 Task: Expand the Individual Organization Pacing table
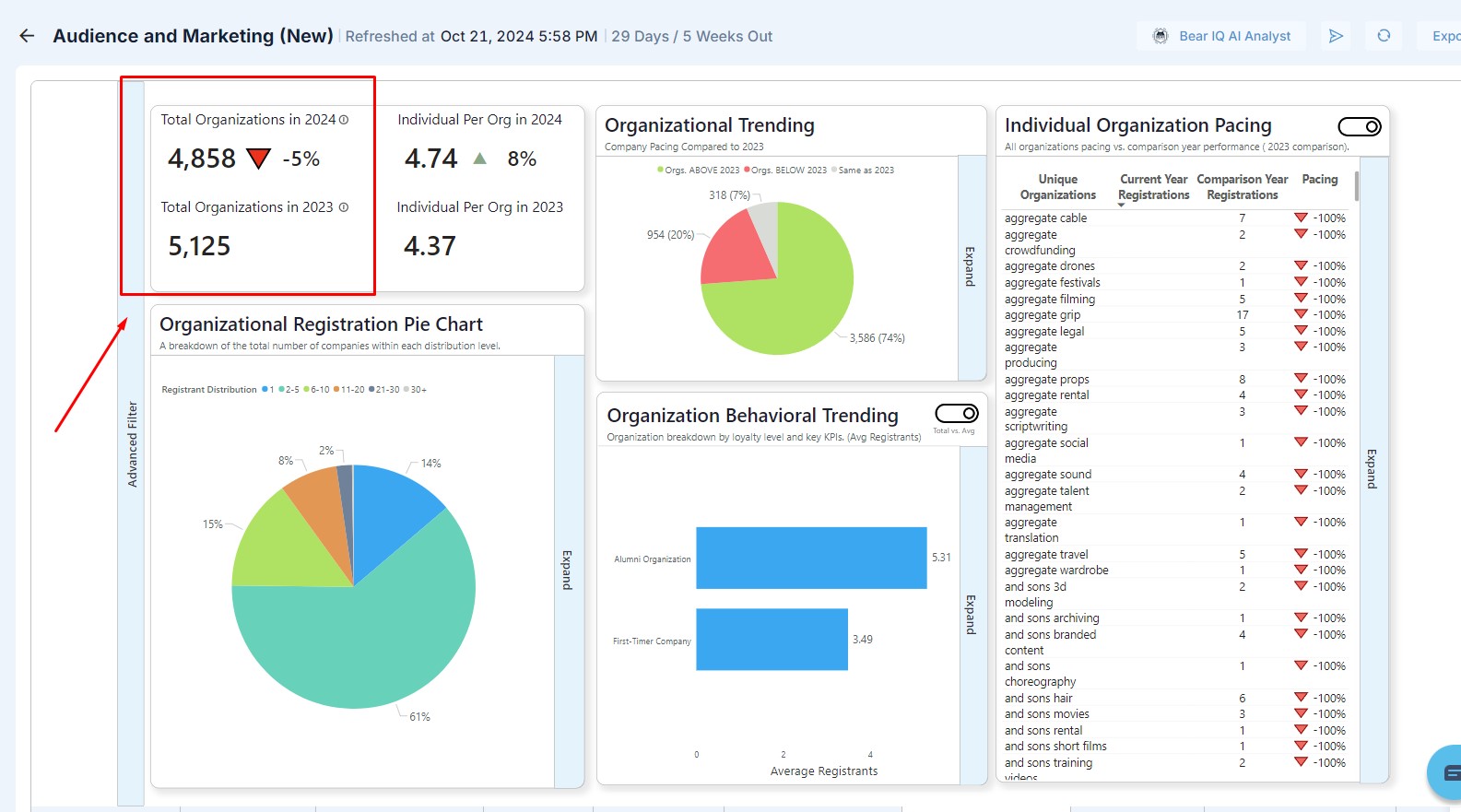click(x=1373, y=468)
